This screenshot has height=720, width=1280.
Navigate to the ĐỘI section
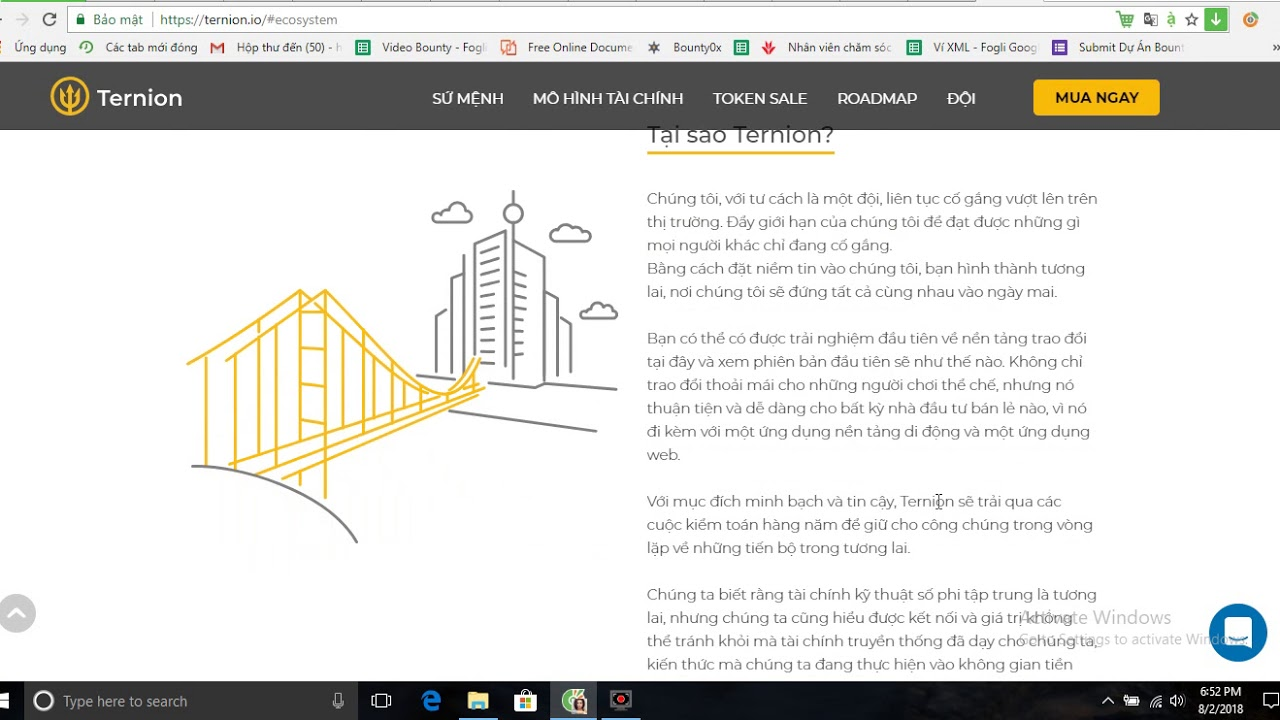pos(961,98)
